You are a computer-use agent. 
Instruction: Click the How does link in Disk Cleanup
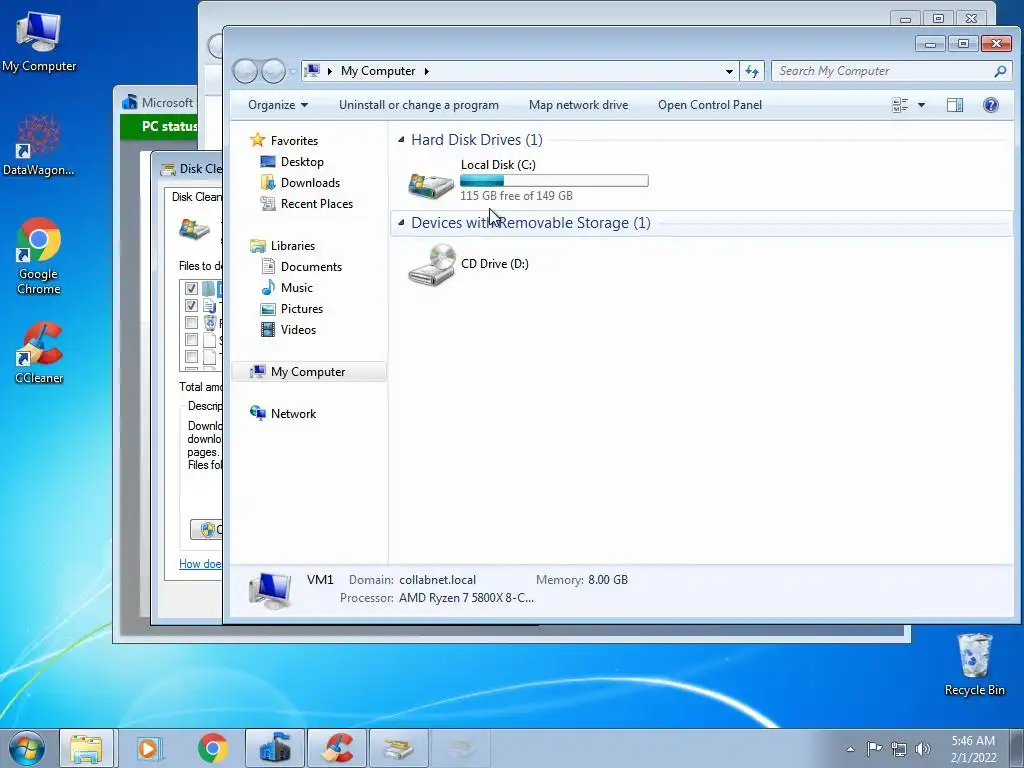[x=200, y=564]
